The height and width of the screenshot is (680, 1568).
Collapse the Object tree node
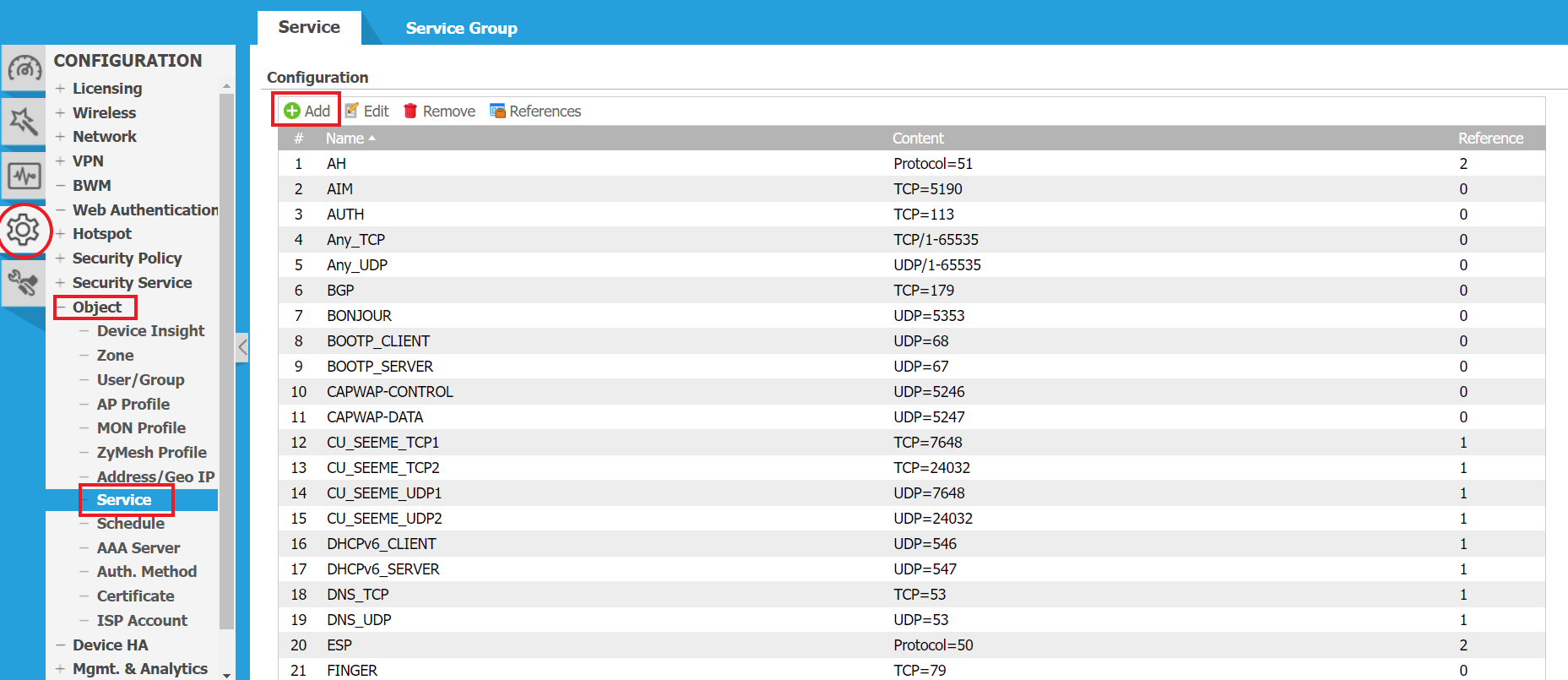[61, 307]
